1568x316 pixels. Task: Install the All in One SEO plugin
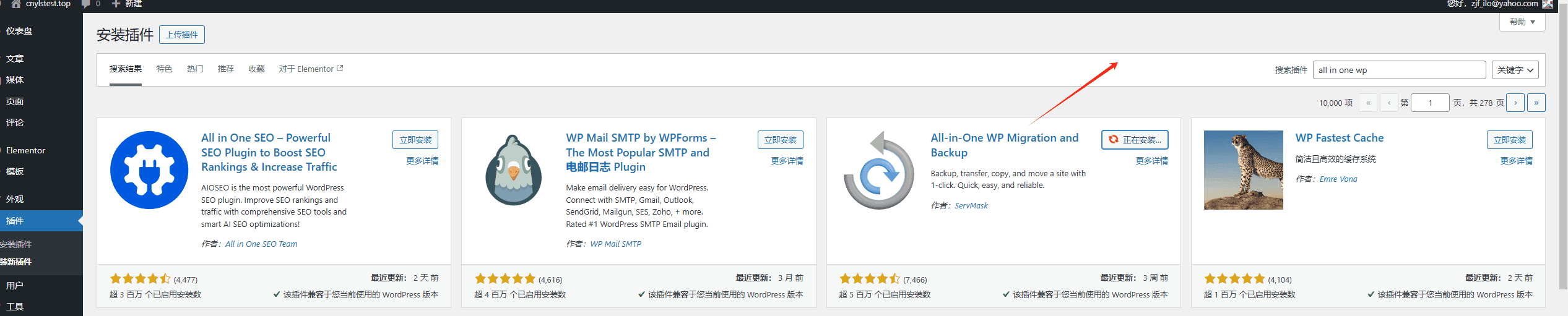(x=415, y=140)
